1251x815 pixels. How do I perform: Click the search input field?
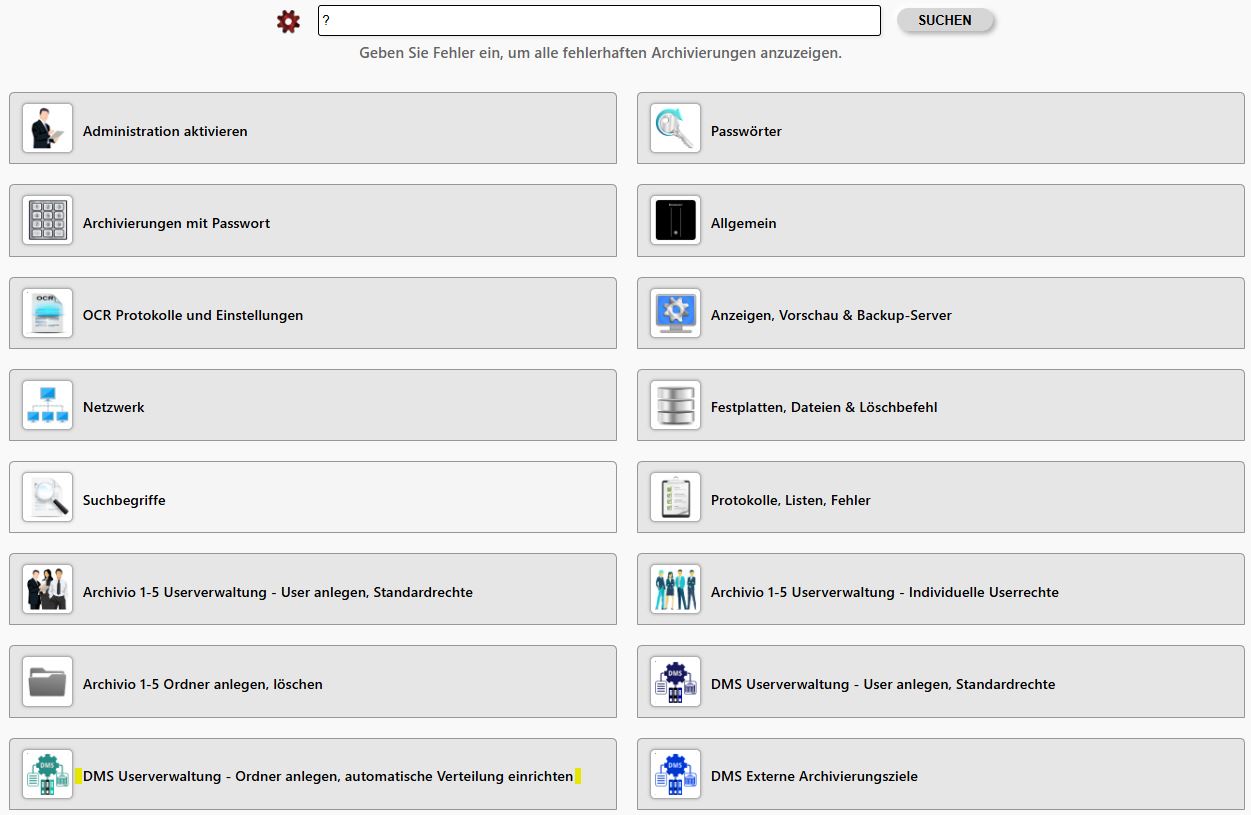point(598,21)
